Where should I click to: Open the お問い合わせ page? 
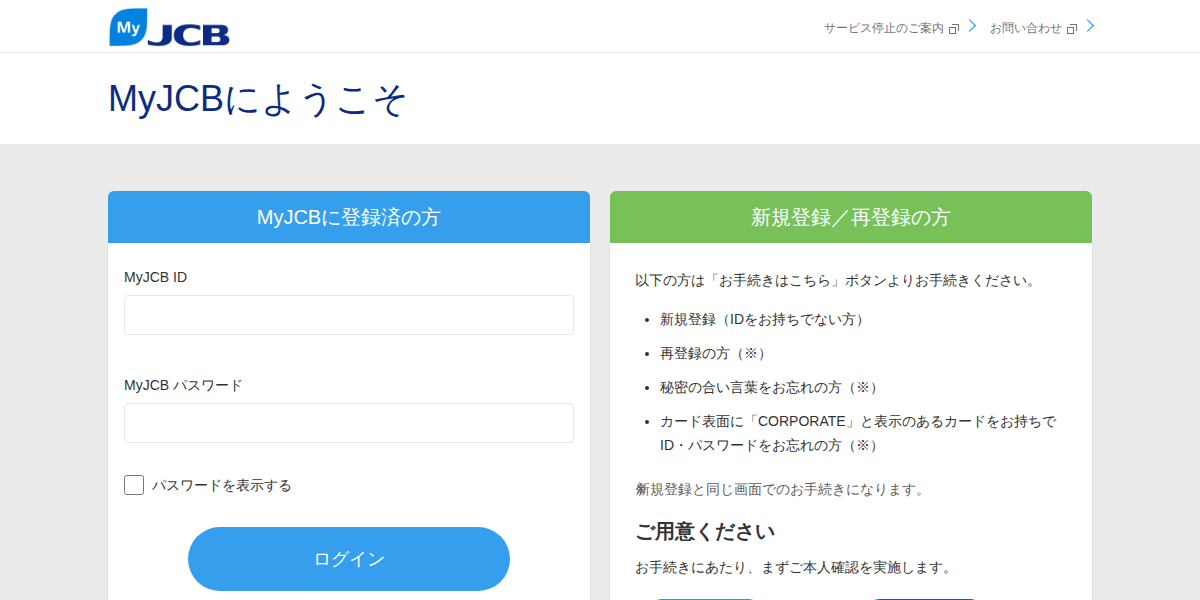coord(1025,28)
